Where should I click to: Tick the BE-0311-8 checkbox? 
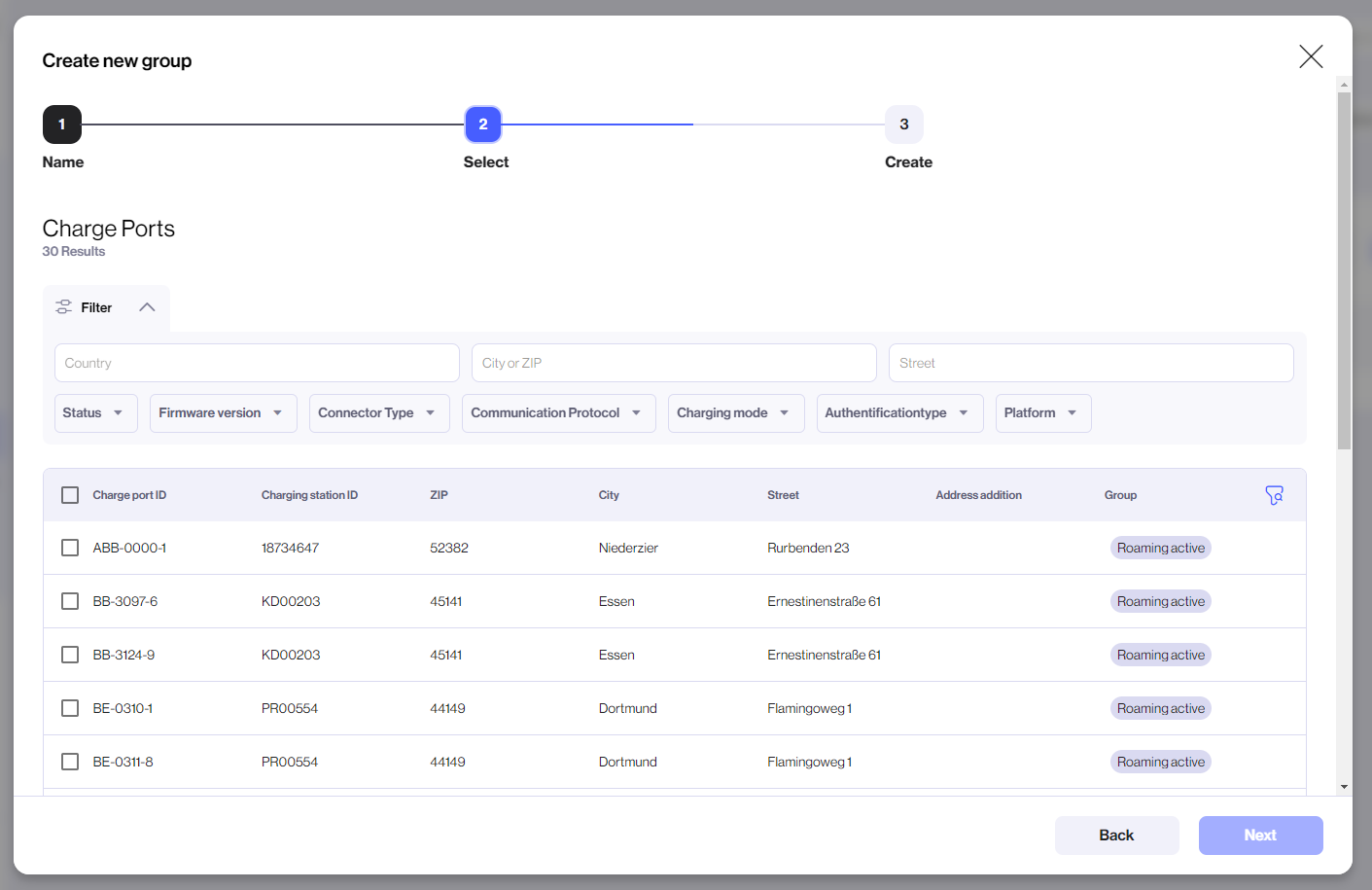[x=70, y=762]
